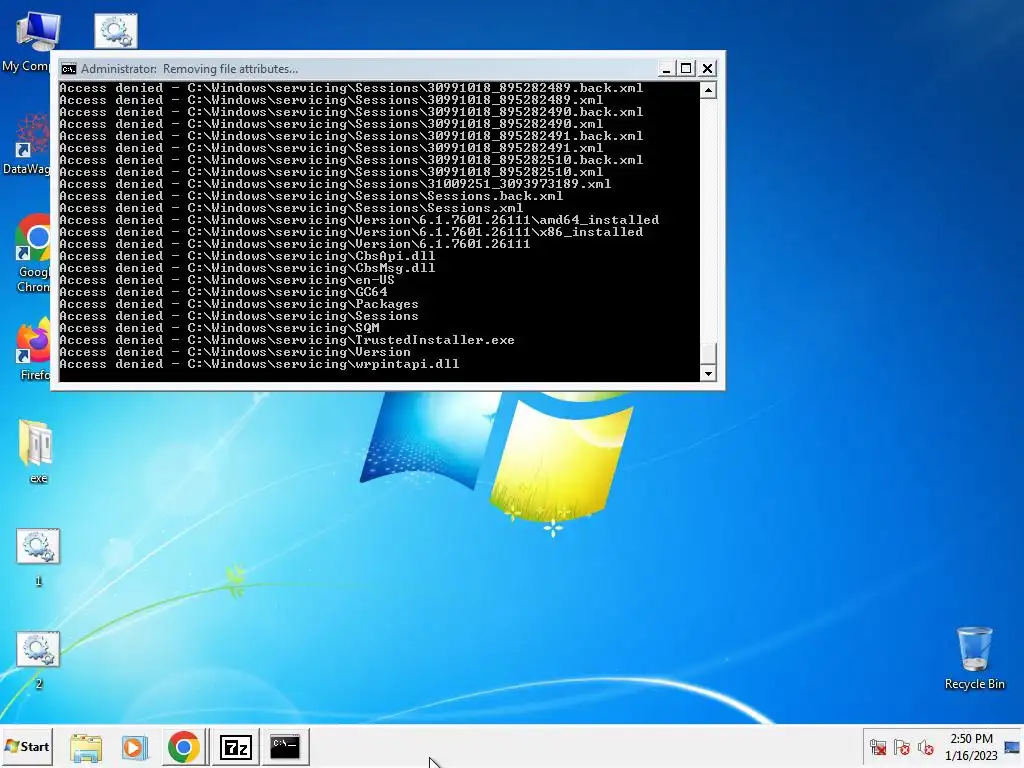Click the 31009251_3093973189.xml console line
Screen dimensions: 1024x768
(x=335, y=184)
